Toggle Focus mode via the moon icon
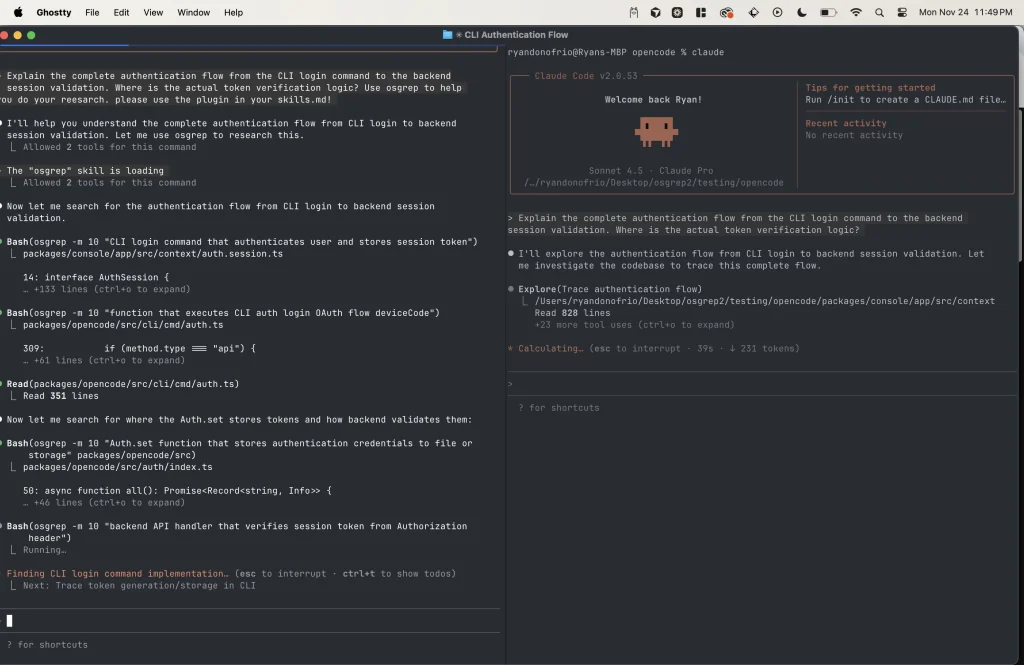The image size is (1024, 665). (800, 12)
